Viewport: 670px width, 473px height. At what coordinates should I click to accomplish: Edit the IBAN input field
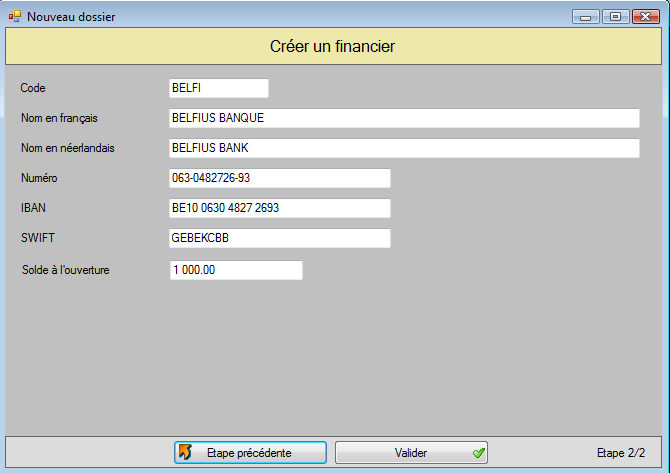pyautogui.click(x=280, y=208)
